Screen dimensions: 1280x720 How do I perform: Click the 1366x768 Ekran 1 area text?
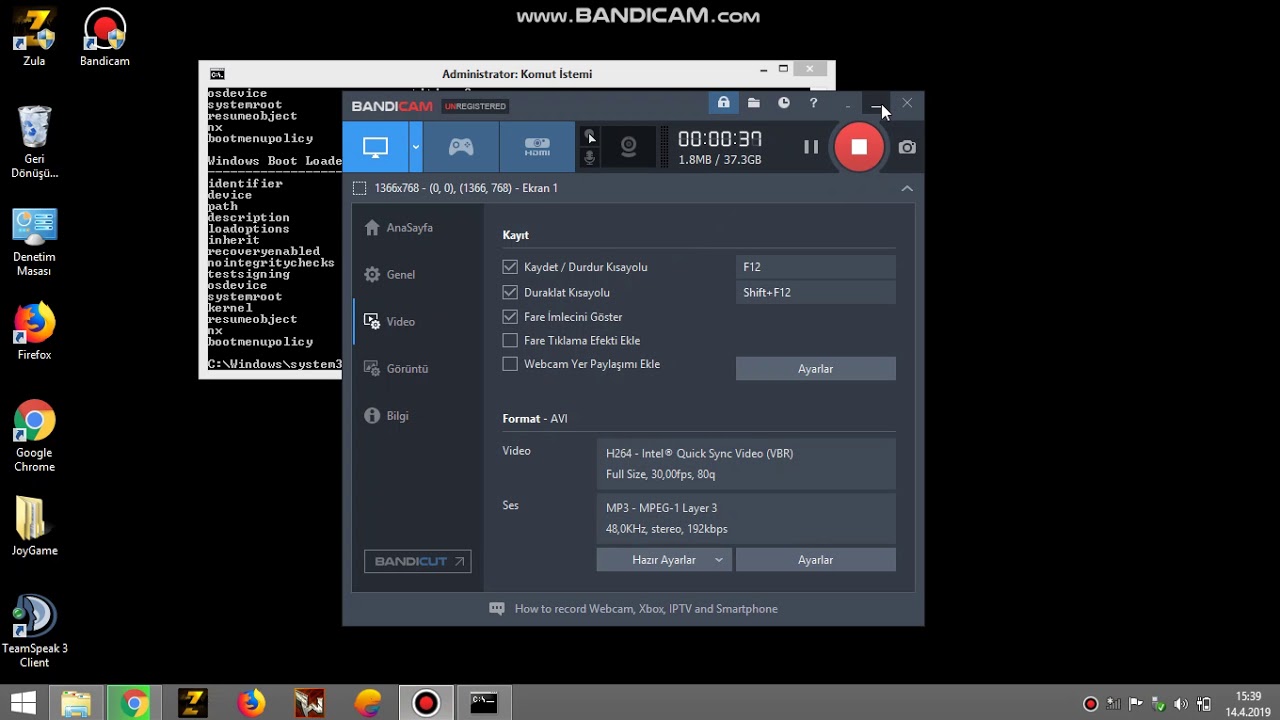pos(466,188)
